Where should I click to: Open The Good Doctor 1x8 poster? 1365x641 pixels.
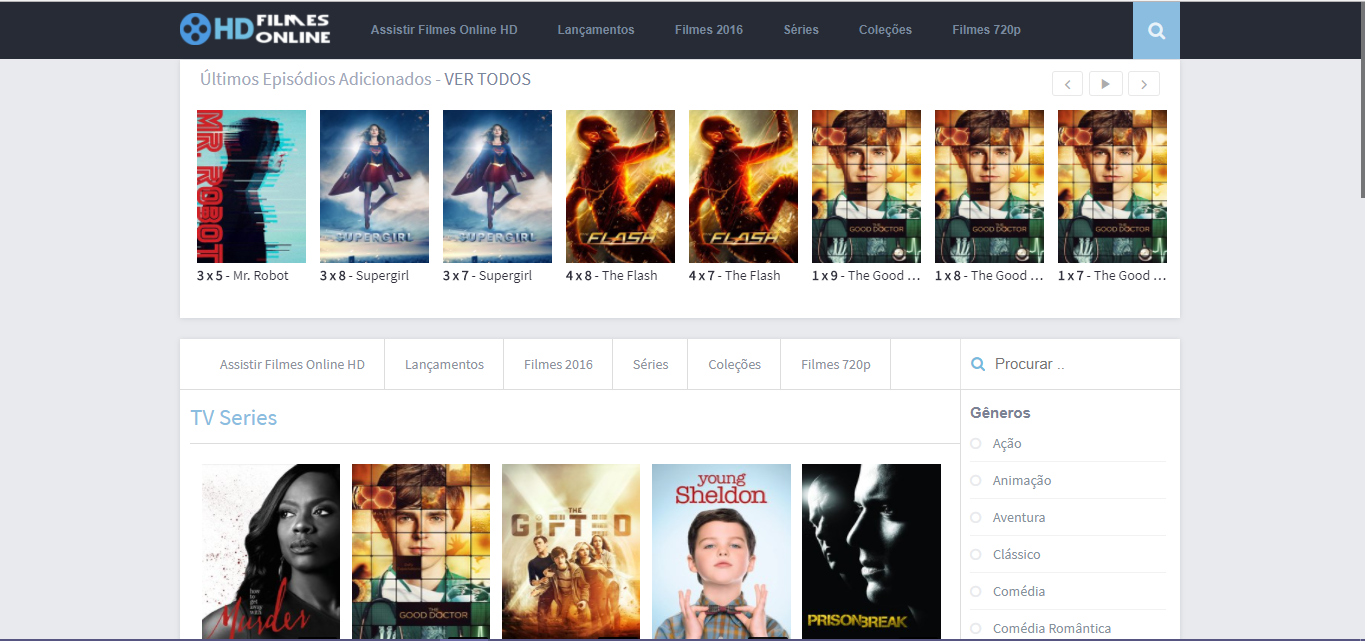tap(989, 186)
